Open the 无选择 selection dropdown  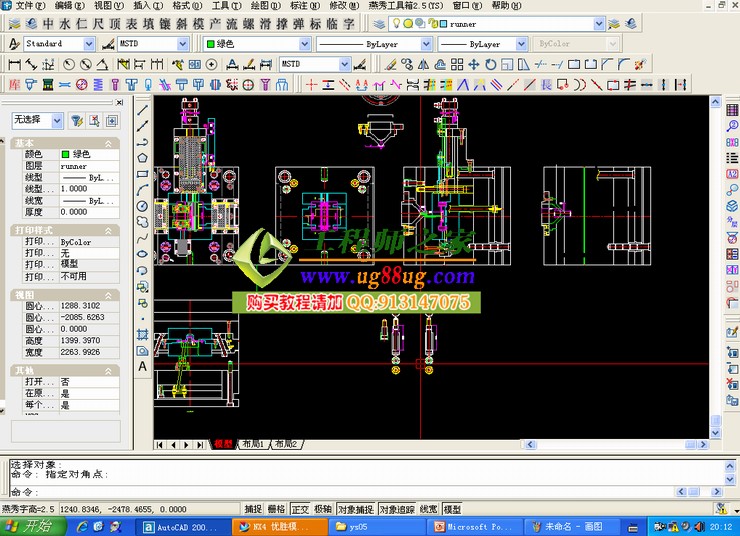[56, 121]
